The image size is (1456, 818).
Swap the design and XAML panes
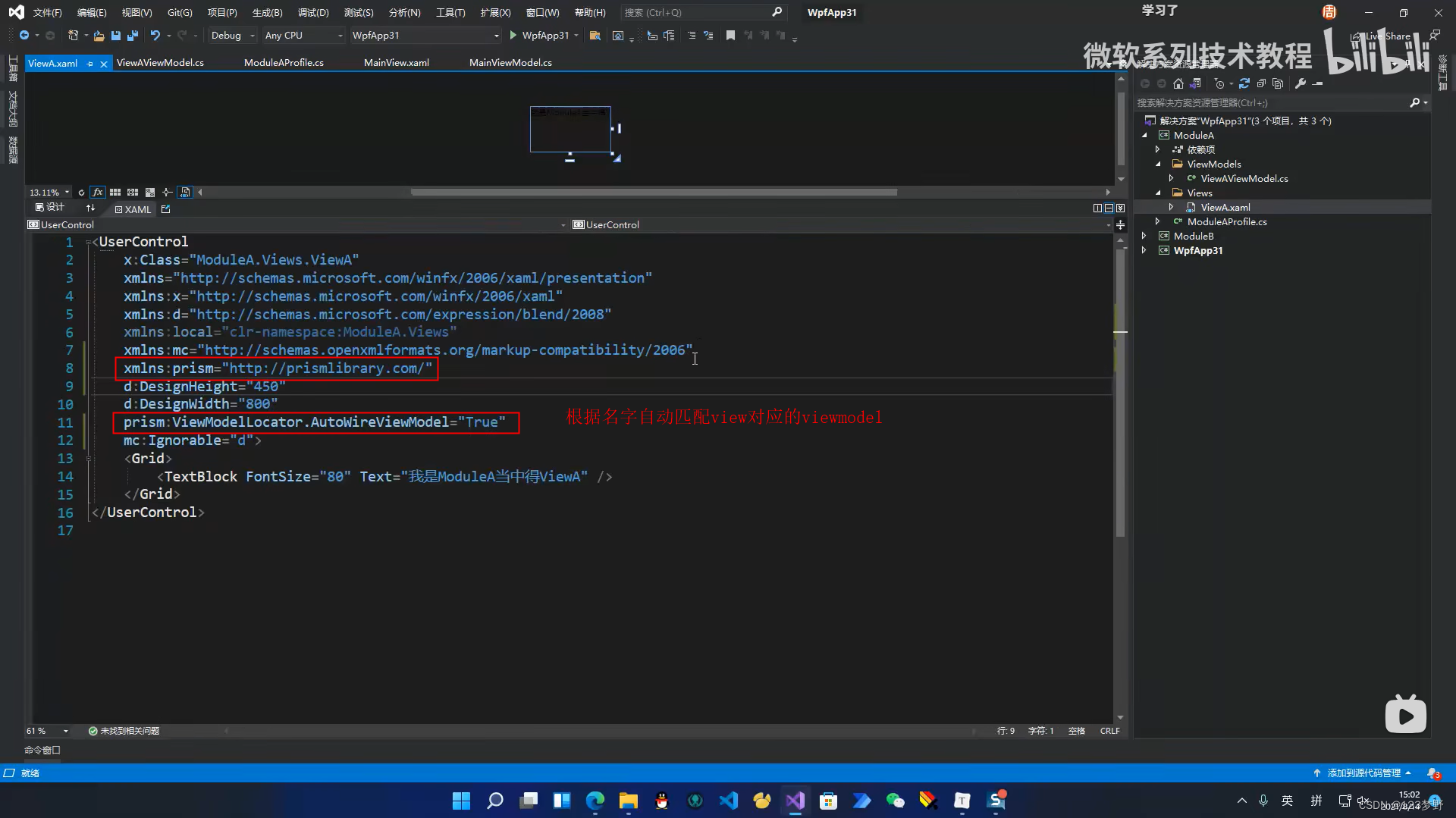pos(91,208)
